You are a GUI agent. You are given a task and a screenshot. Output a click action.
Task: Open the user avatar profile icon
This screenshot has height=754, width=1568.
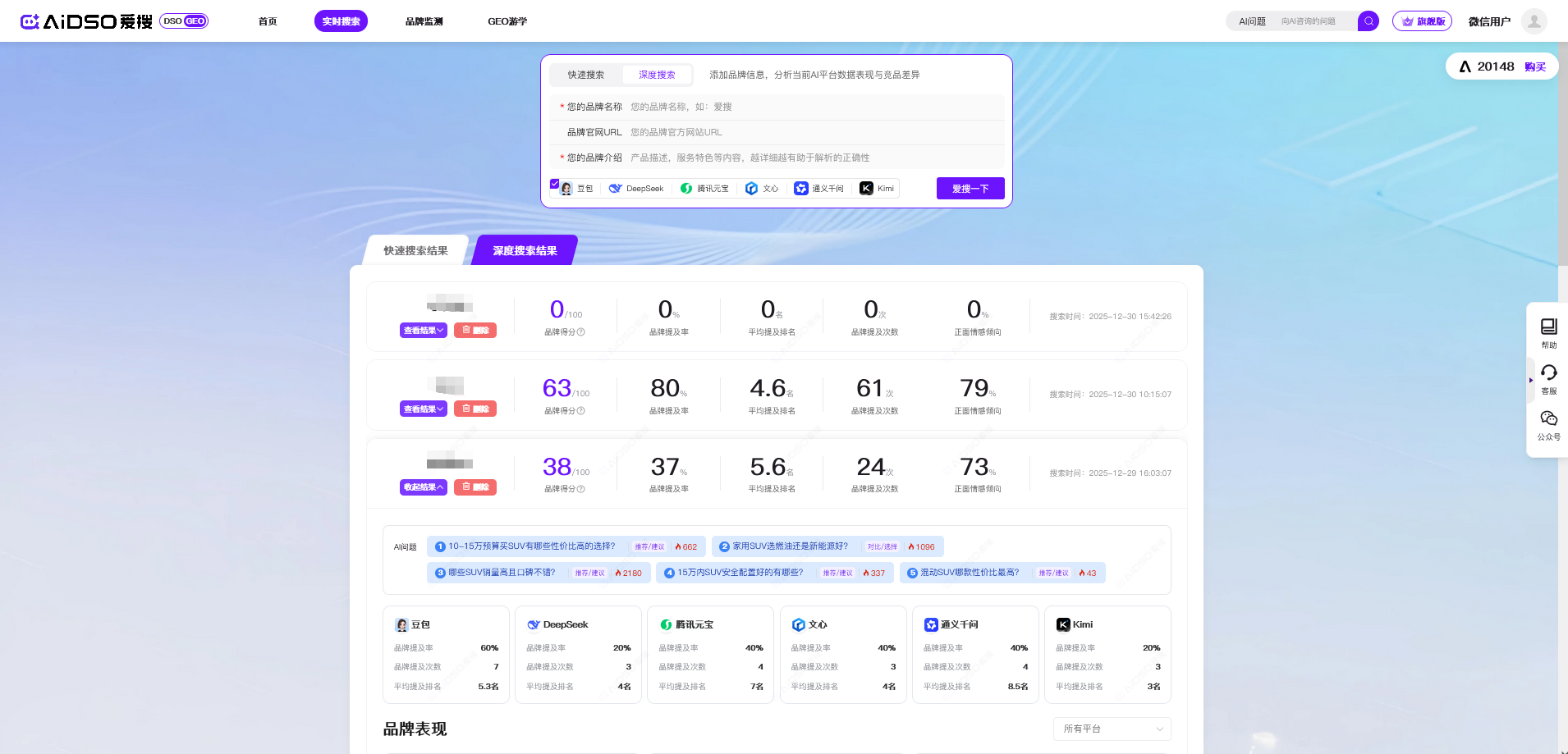pos(1534,21)
